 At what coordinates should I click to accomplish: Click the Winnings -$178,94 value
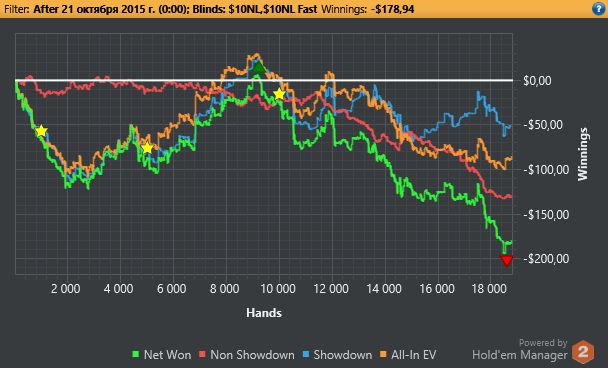(392, 9)
